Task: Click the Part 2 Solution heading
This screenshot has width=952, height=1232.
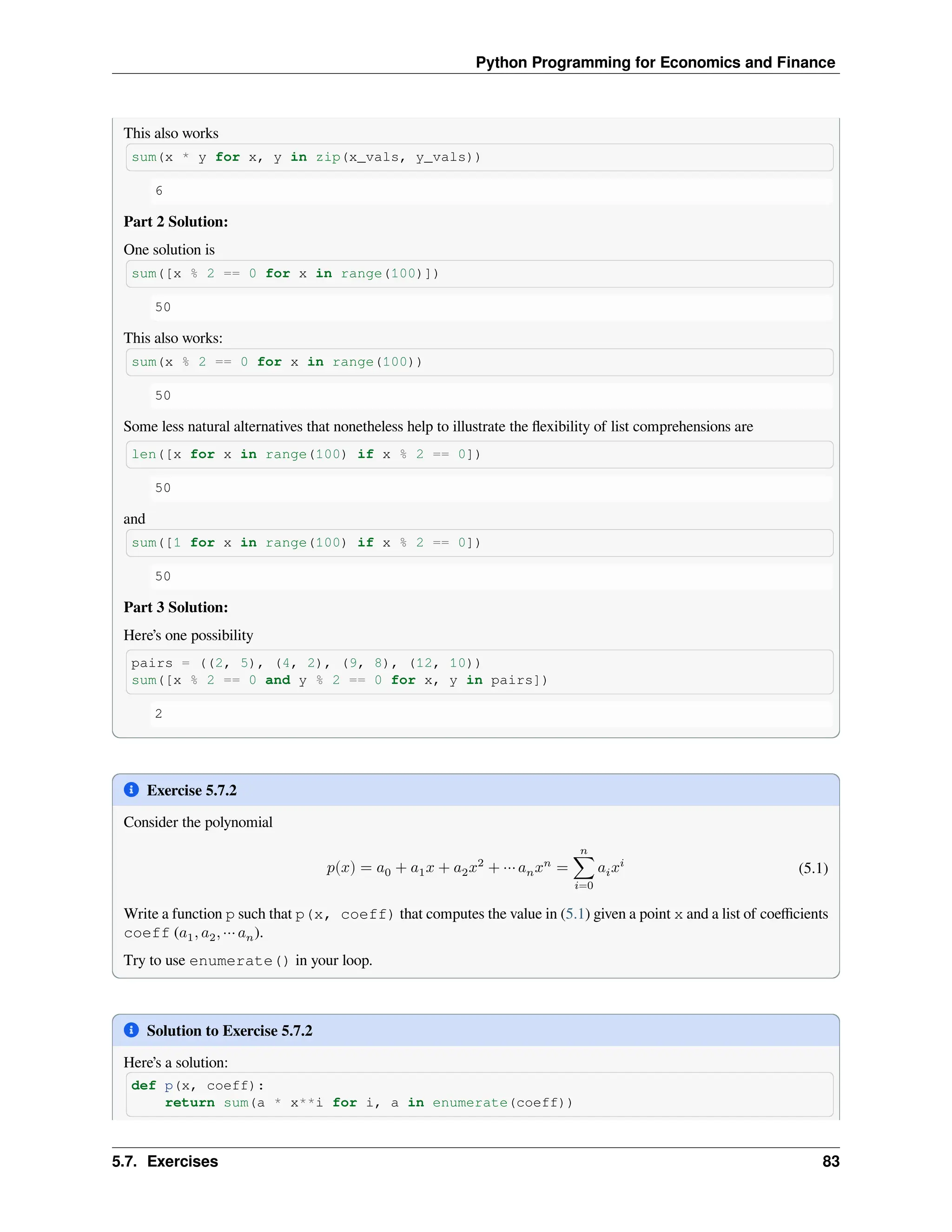Action: coord(176,221)
